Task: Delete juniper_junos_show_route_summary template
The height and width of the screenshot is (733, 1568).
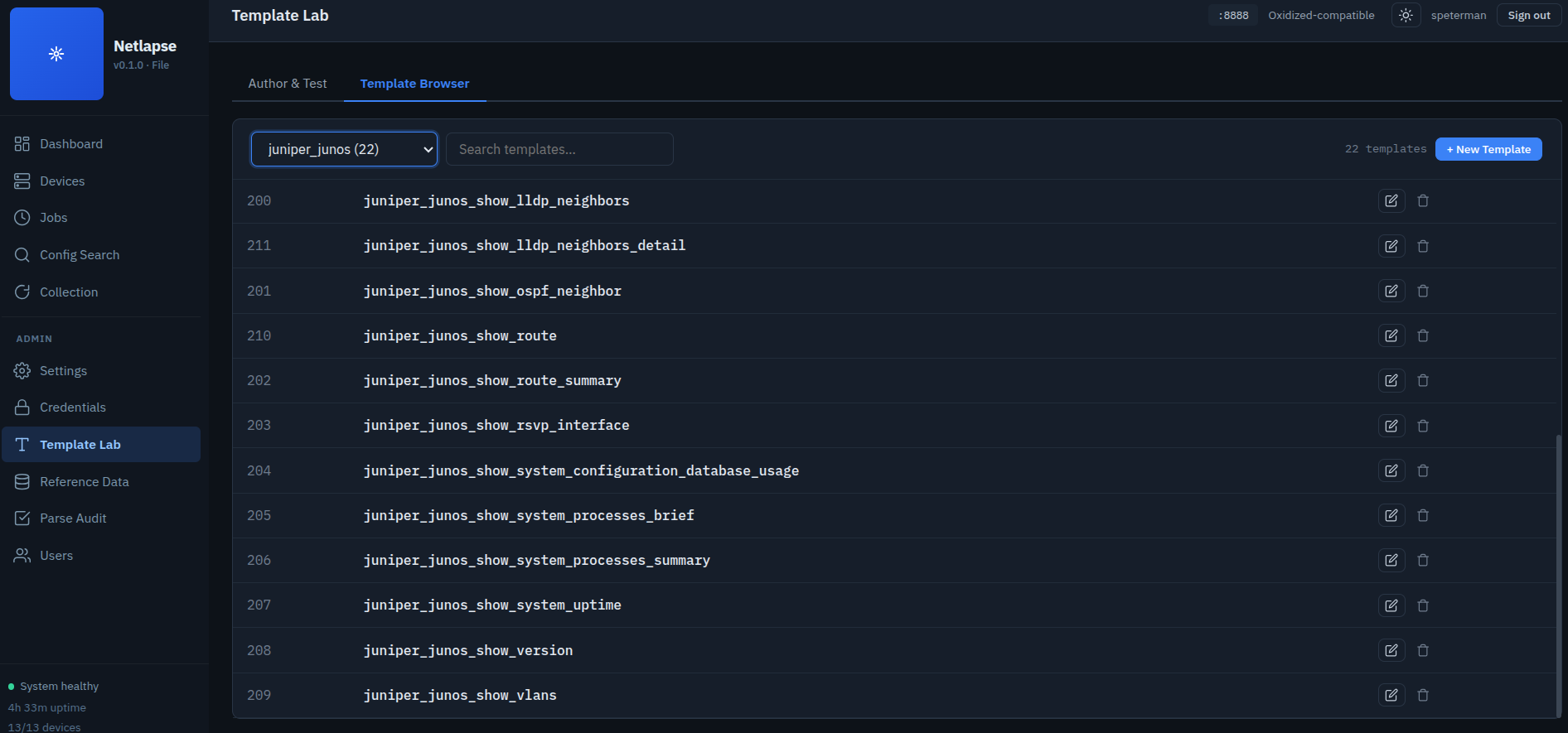Action: click(1423, 380)
